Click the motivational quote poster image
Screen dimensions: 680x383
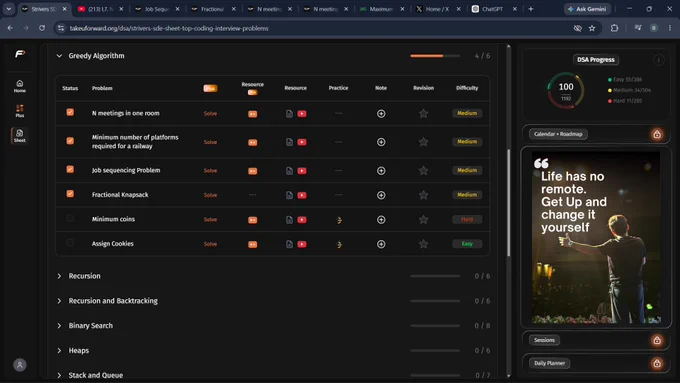(x=596, y=237)
